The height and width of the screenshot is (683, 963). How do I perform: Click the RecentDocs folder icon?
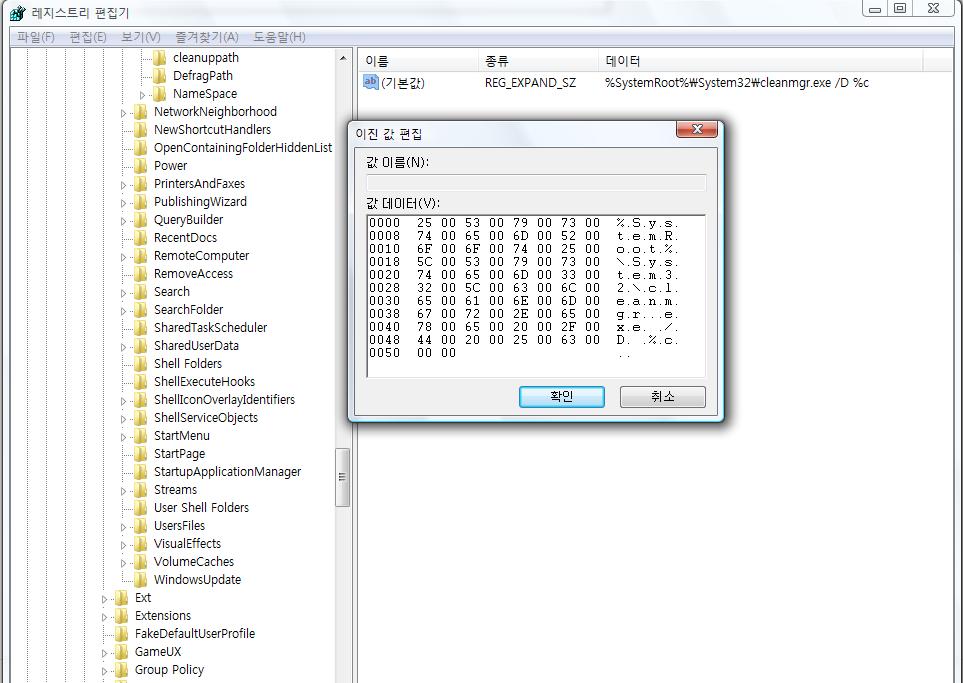coord(141,238)
